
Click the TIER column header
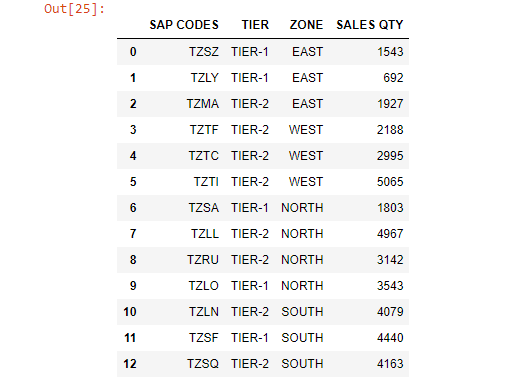[x=255, y=25]
